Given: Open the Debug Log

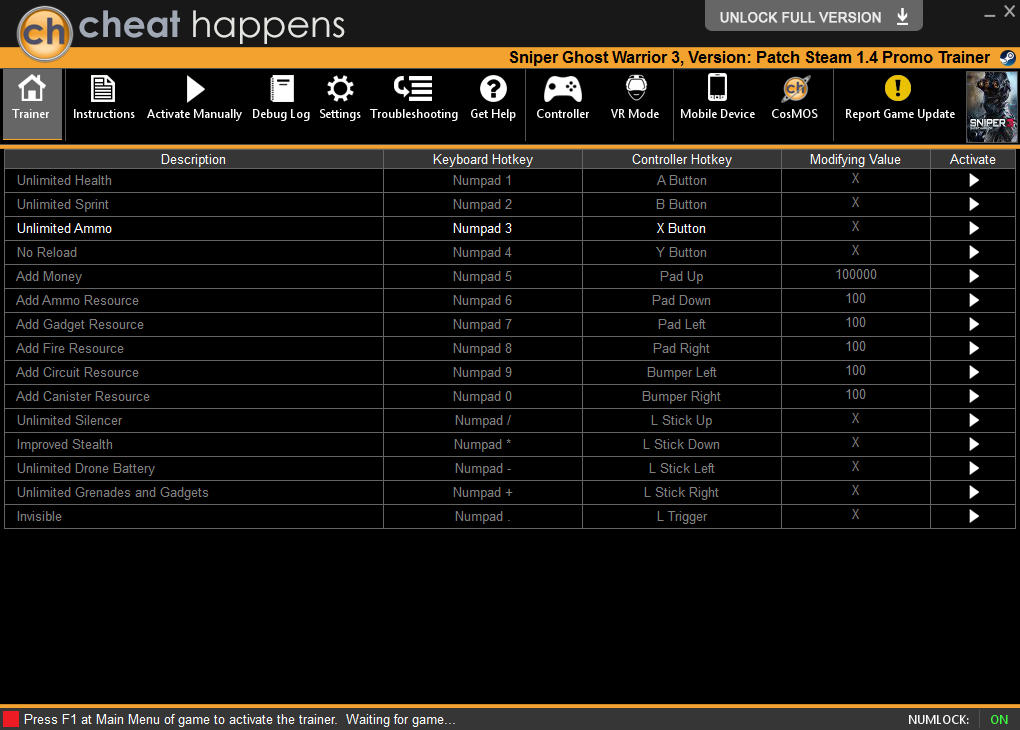Looking at the screenshot, I should click(280, 90).
